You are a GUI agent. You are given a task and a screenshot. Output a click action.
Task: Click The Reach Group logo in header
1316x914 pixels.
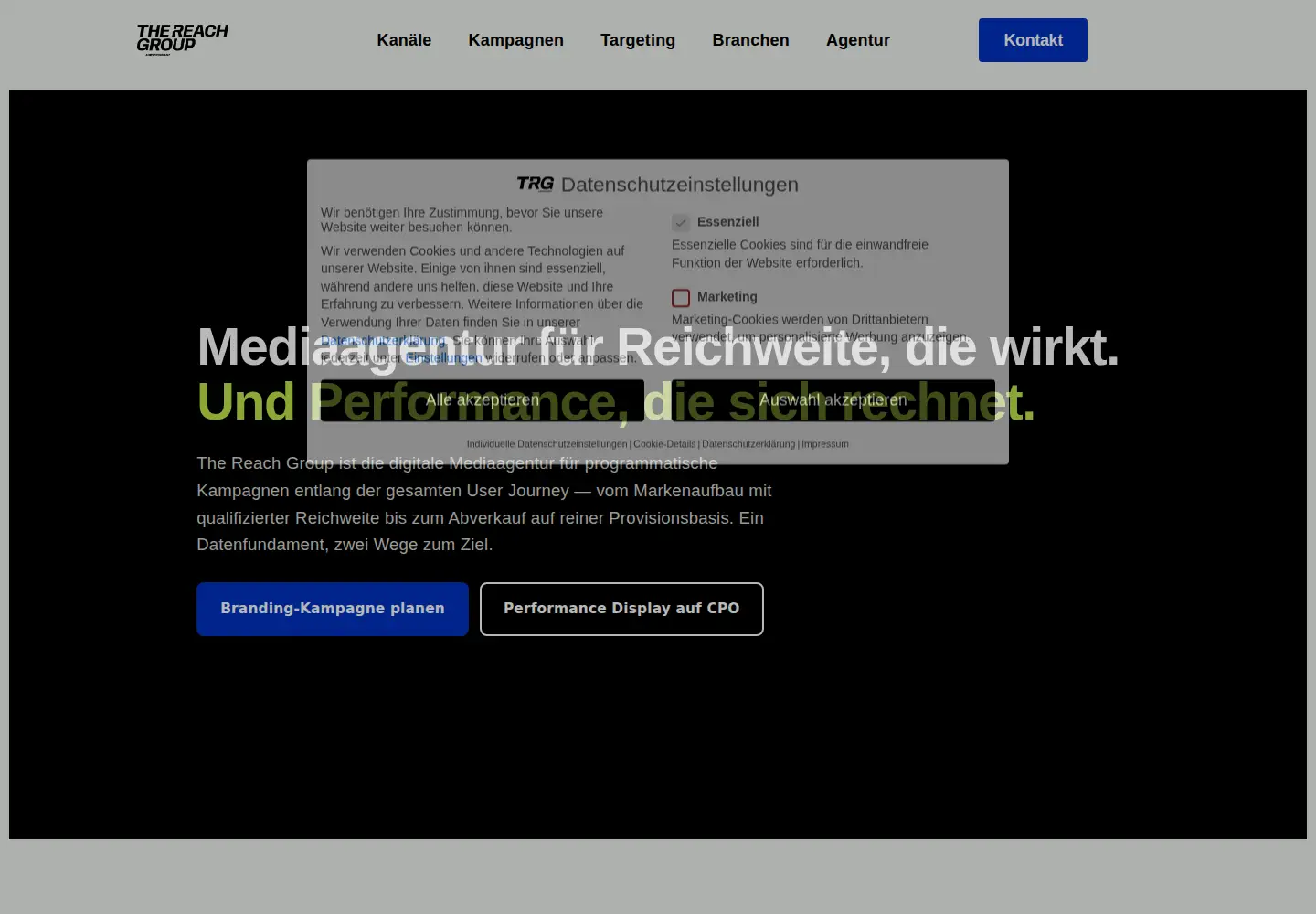click(182, 39)
